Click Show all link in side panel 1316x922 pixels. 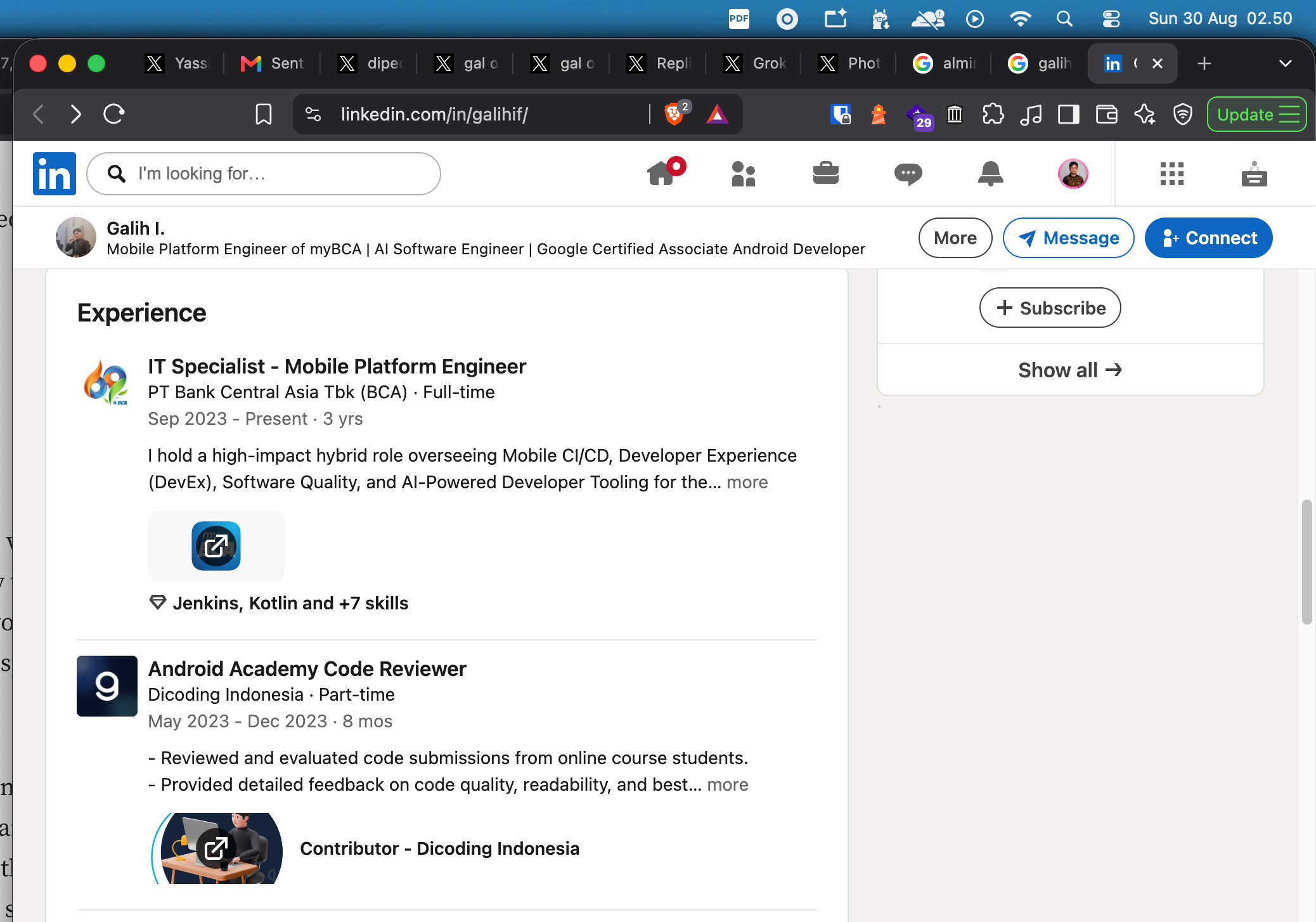tap(1070, 370)
